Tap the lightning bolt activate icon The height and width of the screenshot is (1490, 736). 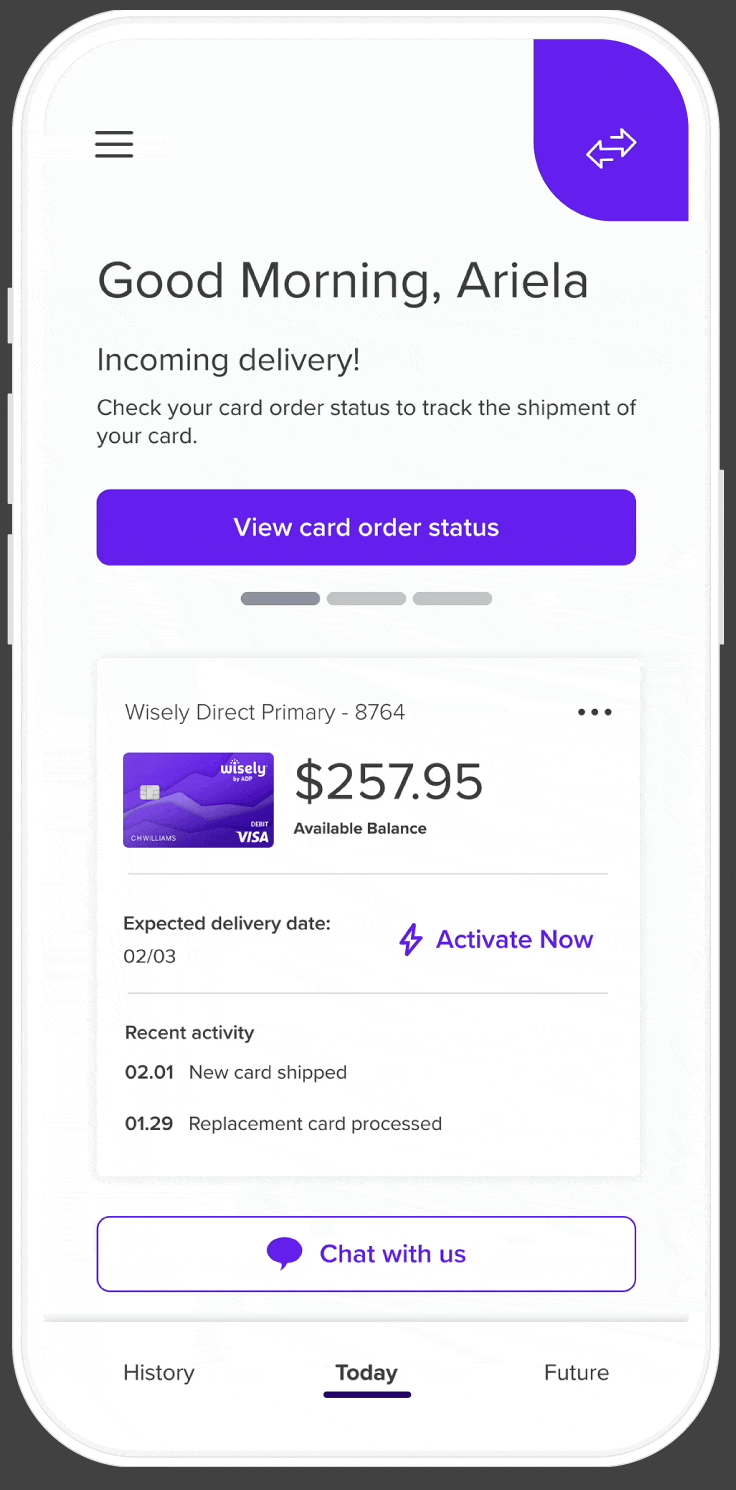point(411,940)
